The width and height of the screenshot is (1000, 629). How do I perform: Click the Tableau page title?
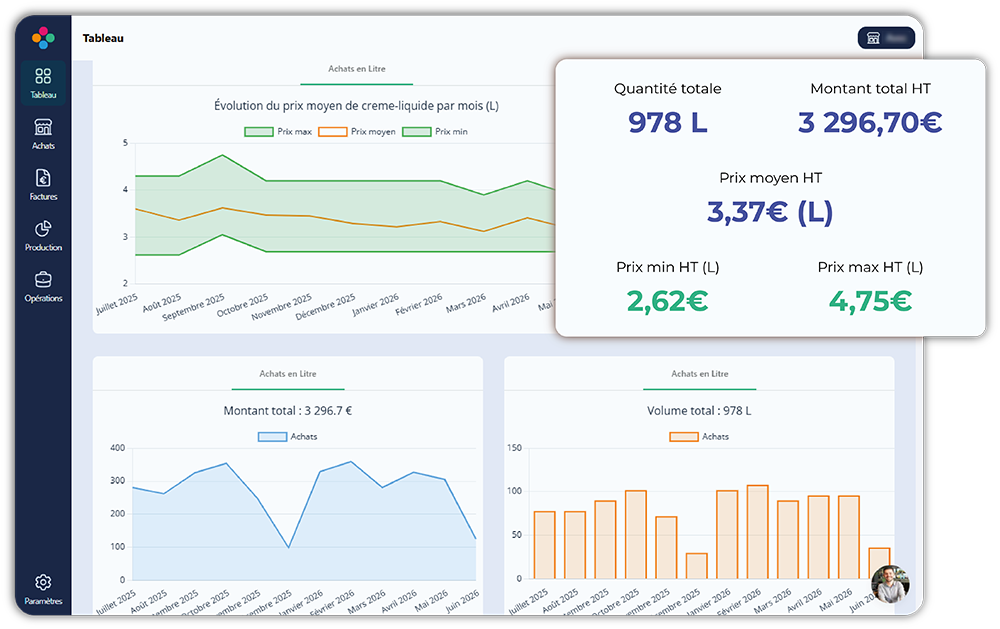(x=103, y=38)
